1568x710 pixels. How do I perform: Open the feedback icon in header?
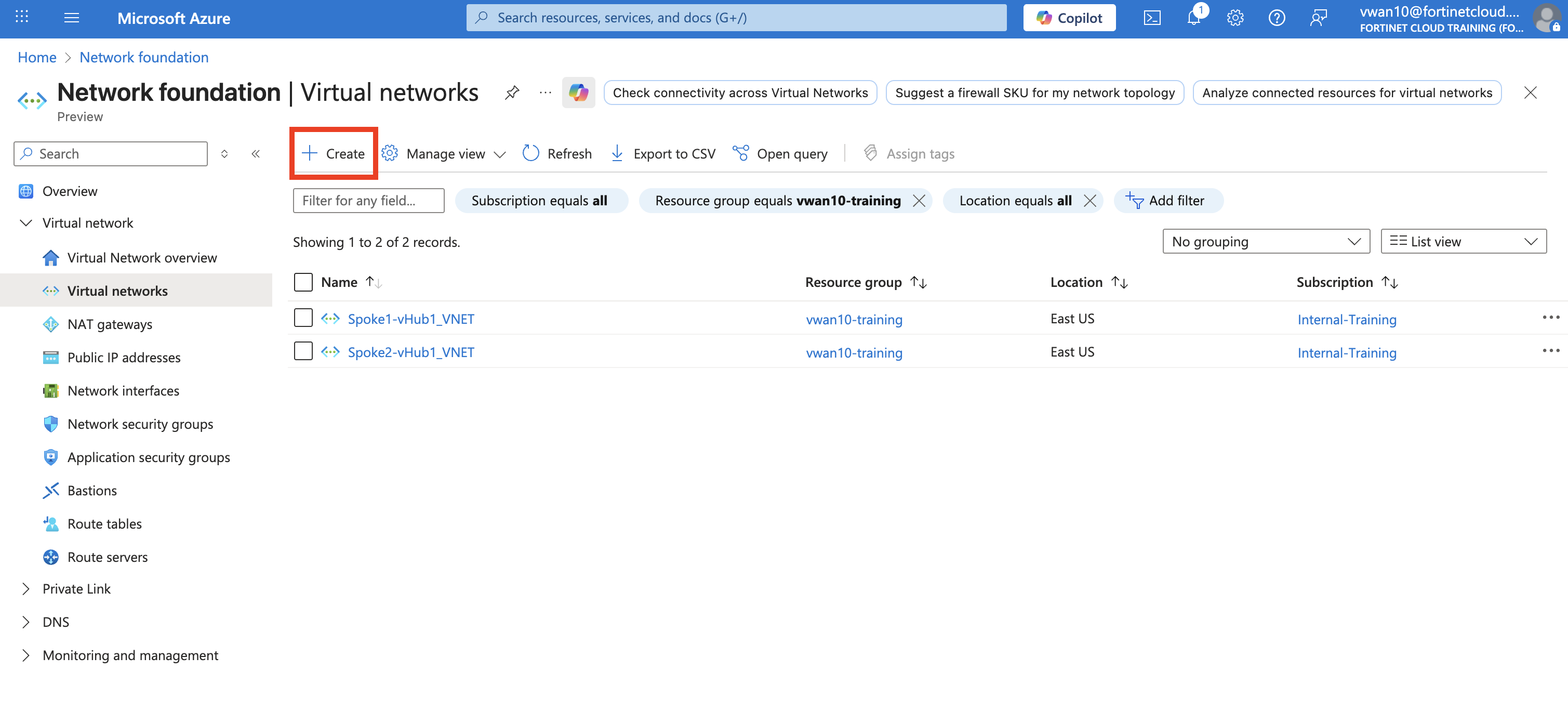[x=1318, y=18]
